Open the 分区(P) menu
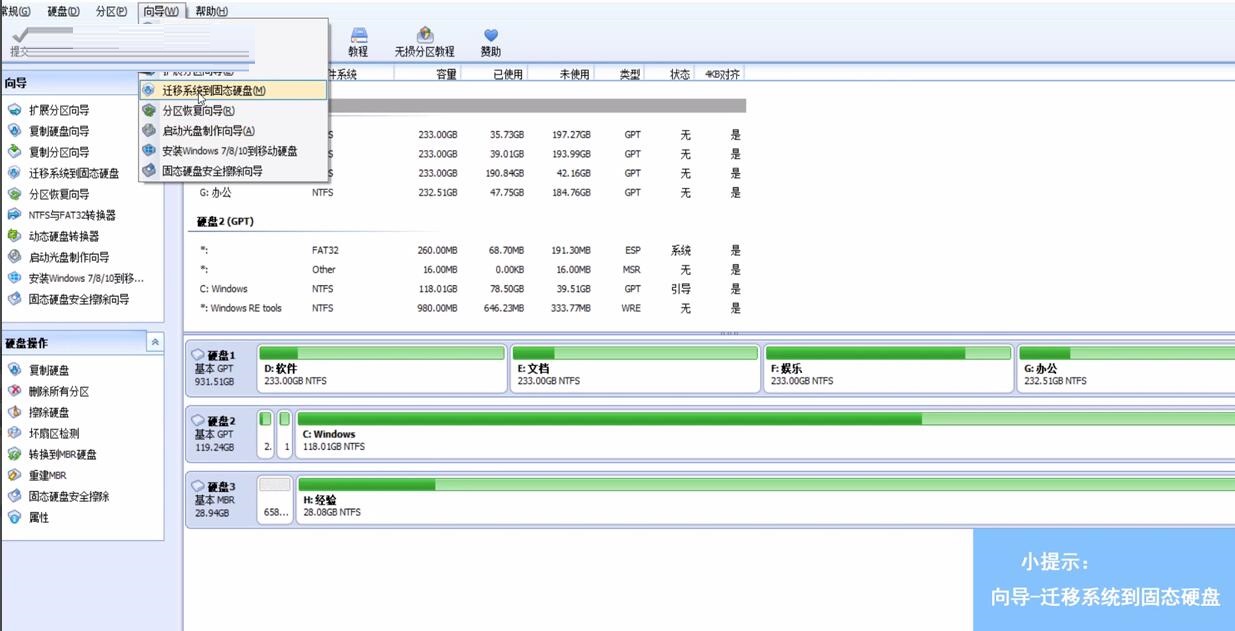 (111, 11)
